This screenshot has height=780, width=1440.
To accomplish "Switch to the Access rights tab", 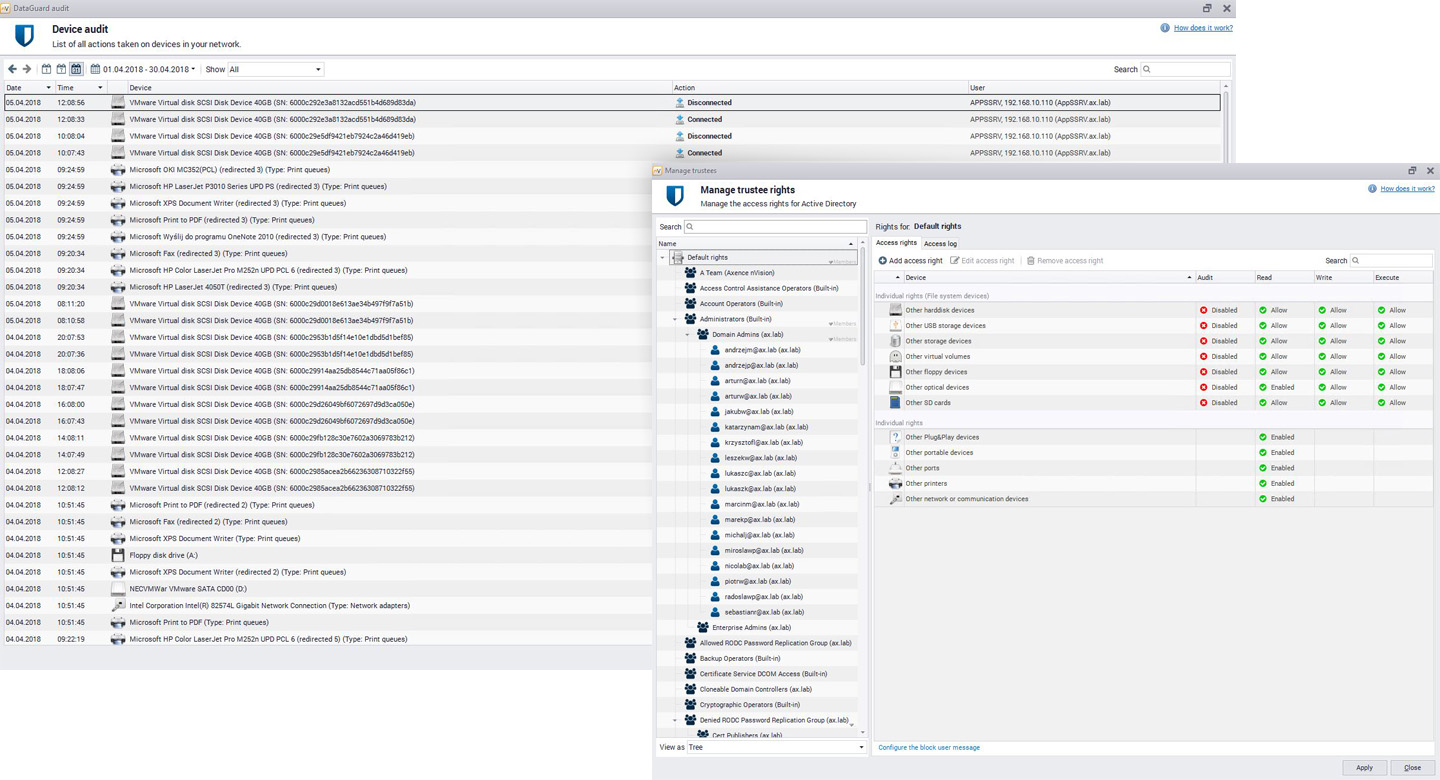I will click(x=896, y=243).
